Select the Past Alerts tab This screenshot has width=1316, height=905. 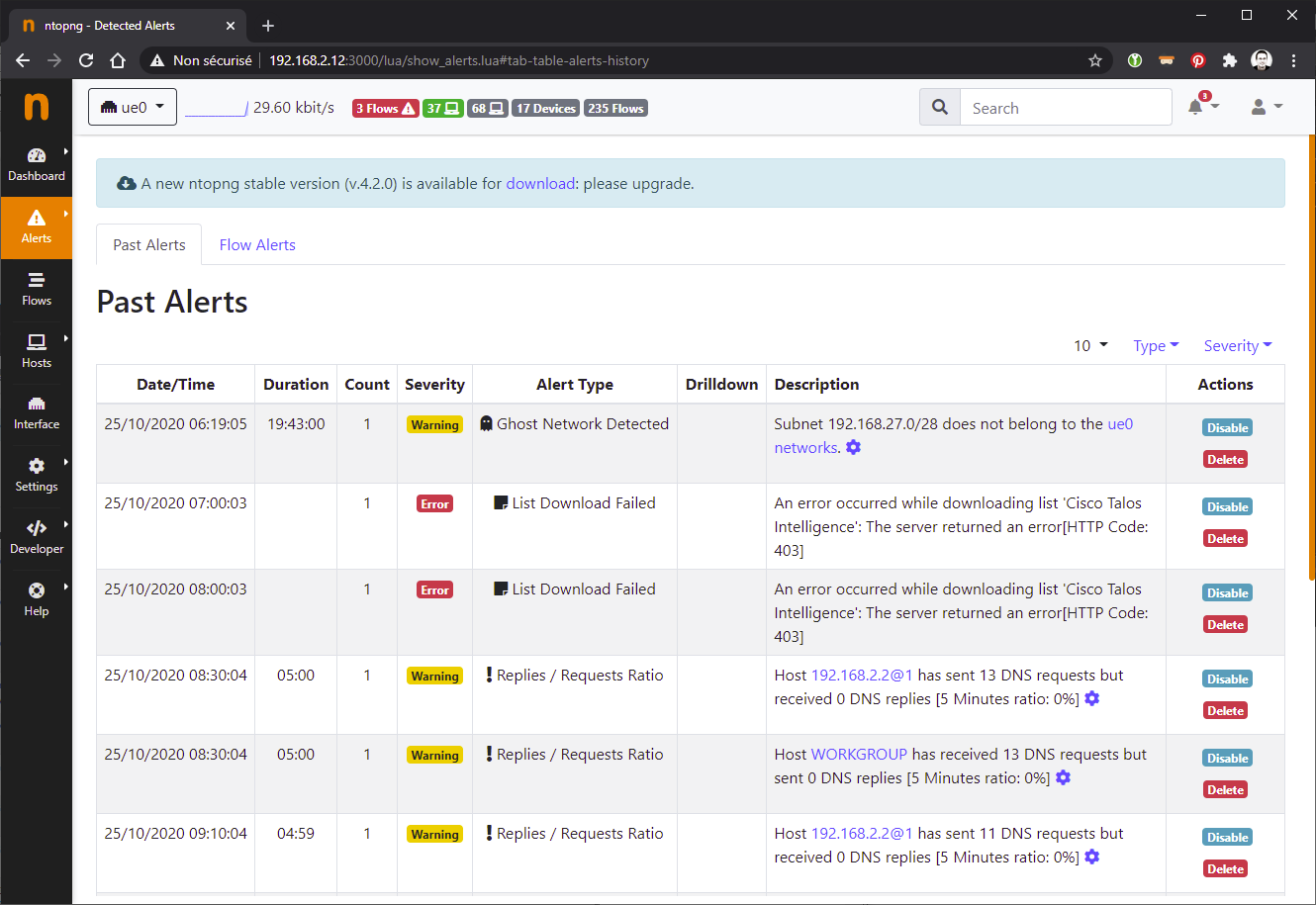point(149,245)
